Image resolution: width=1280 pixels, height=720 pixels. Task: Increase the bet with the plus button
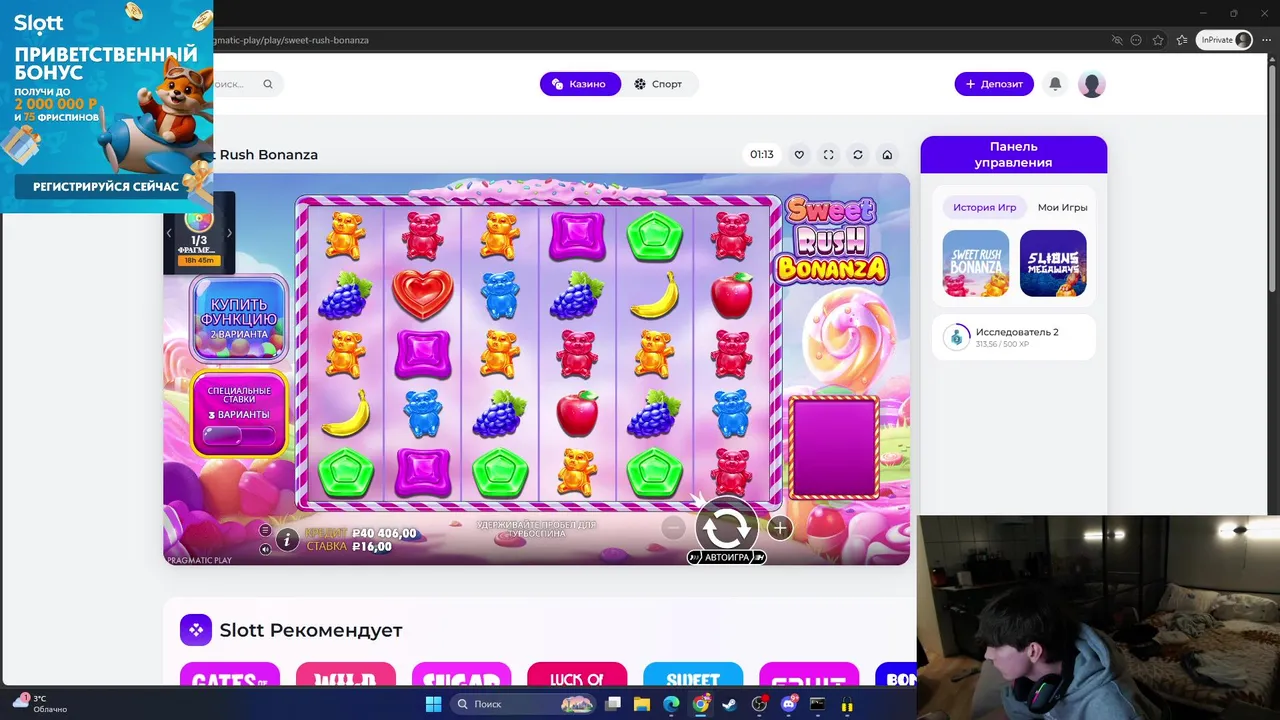[780, 527]
